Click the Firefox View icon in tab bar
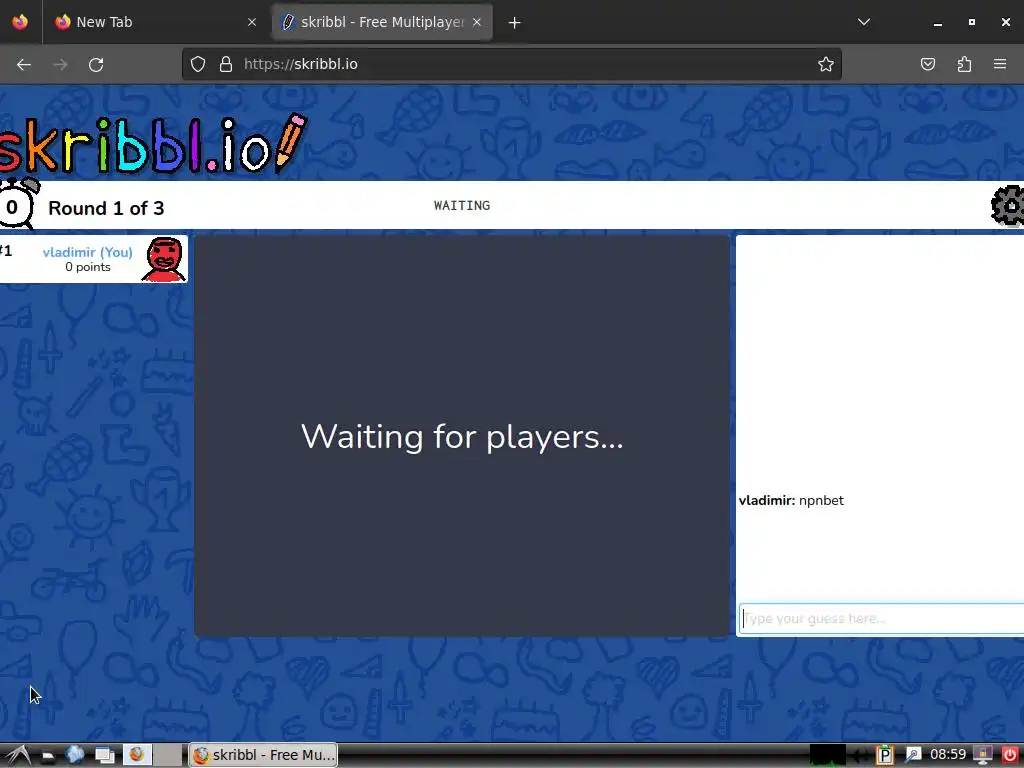The width and height of the screenshot is (1024, 768). click(x=20, y=22)
